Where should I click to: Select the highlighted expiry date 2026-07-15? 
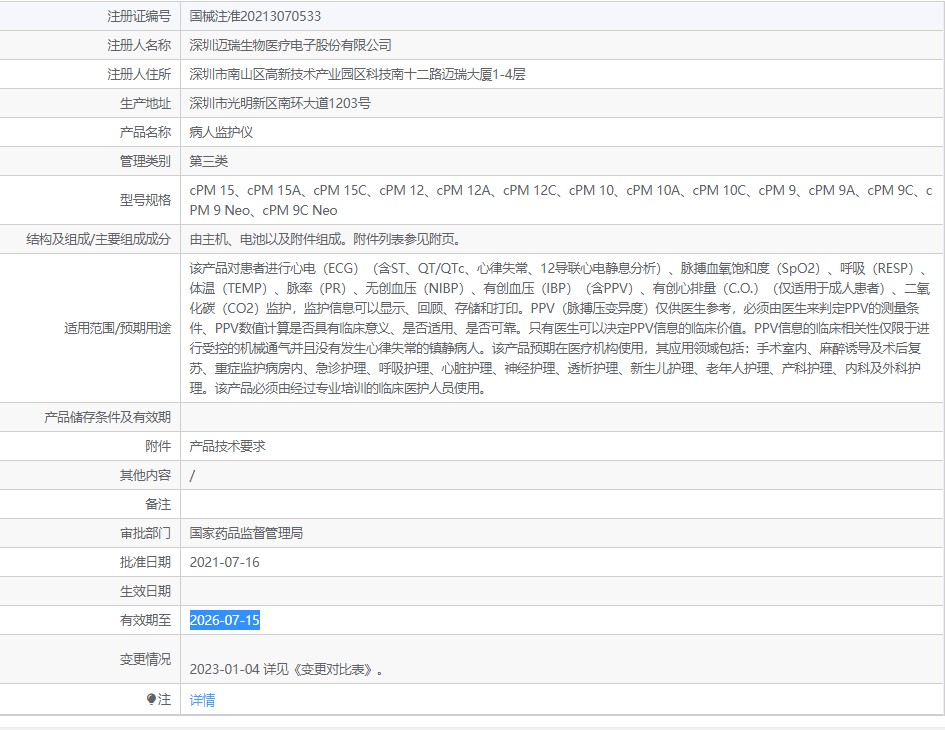click(224, 620)
